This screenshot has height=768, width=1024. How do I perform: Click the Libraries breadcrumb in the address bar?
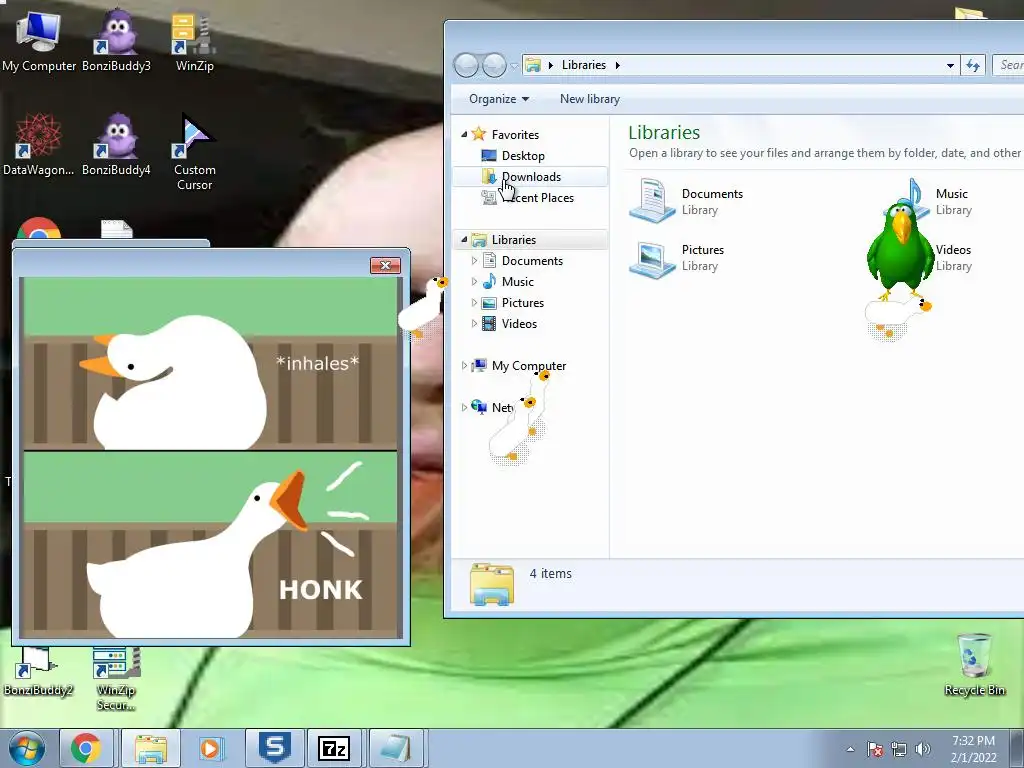tap(584, 65)
